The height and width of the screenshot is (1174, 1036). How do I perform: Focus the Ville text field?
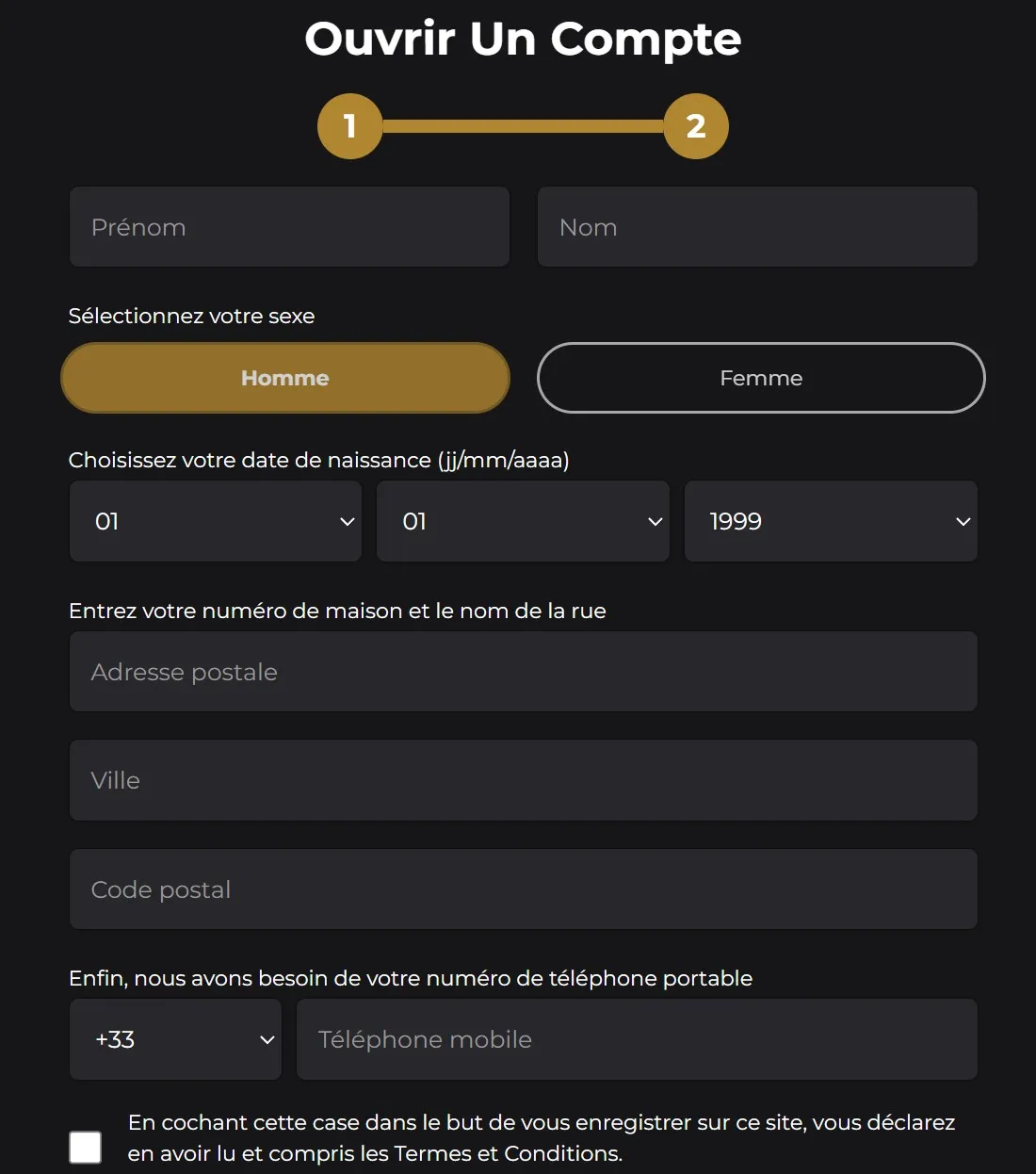(523, 780)
